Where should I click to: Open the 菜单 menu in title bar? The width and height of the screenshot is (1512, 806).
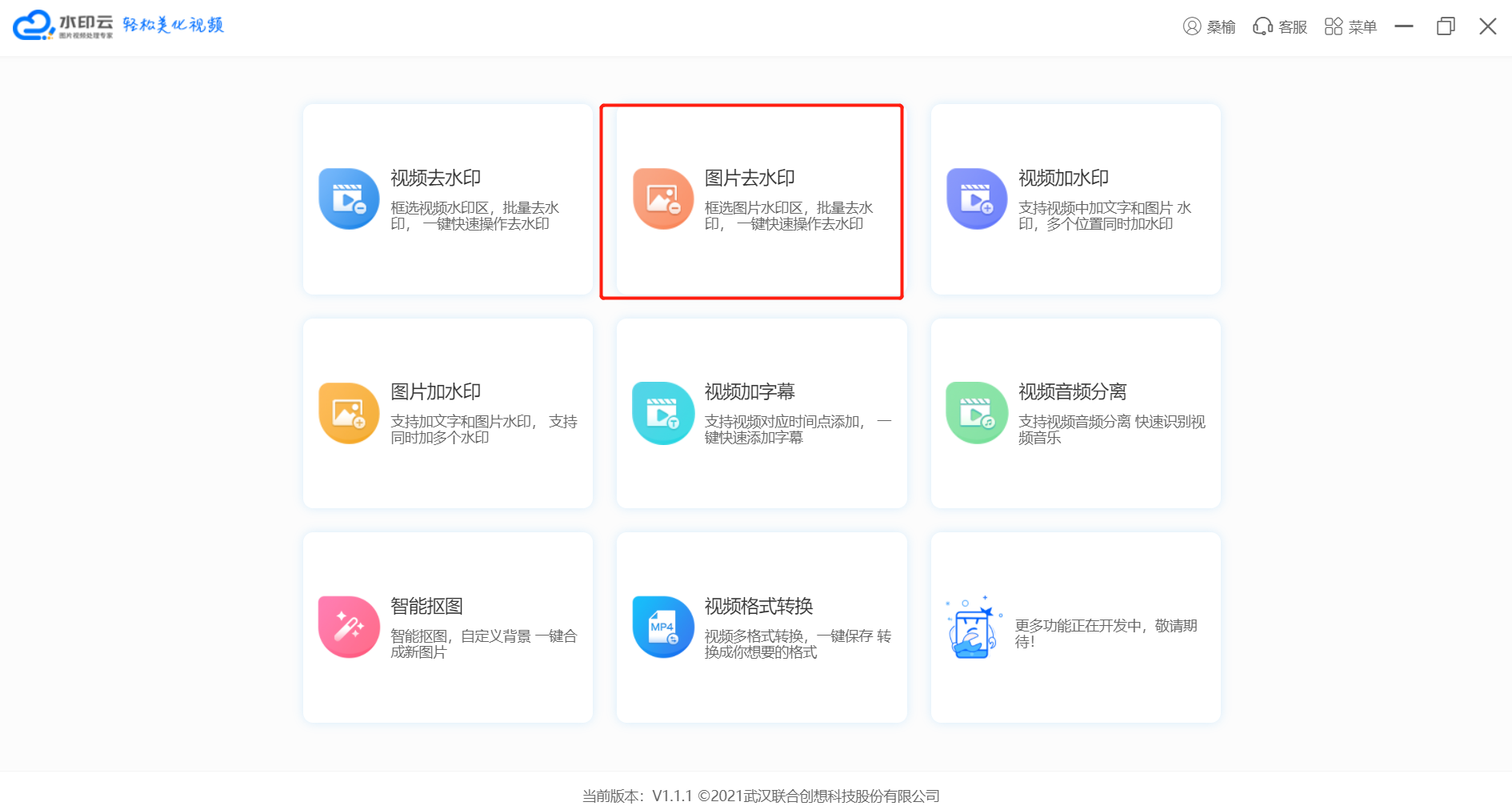[1350, 27]
